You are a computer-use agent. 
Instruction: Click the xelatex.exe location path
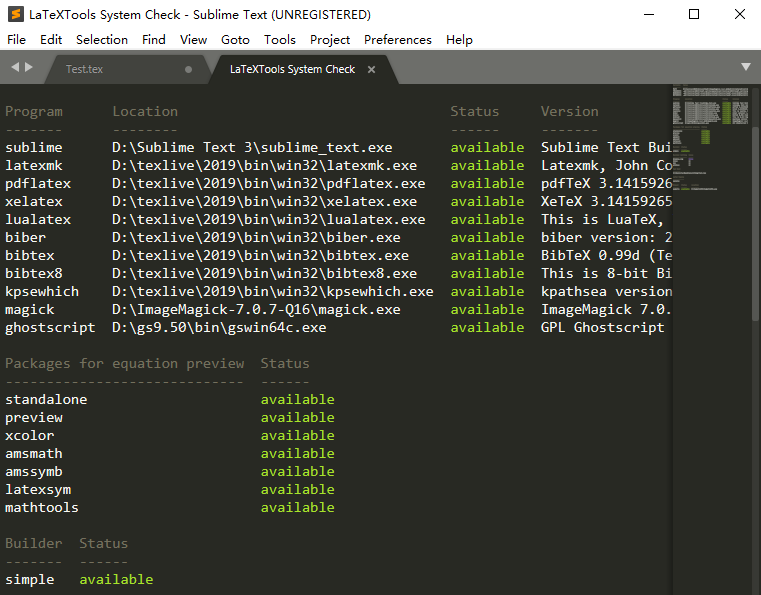pos(265,201)
